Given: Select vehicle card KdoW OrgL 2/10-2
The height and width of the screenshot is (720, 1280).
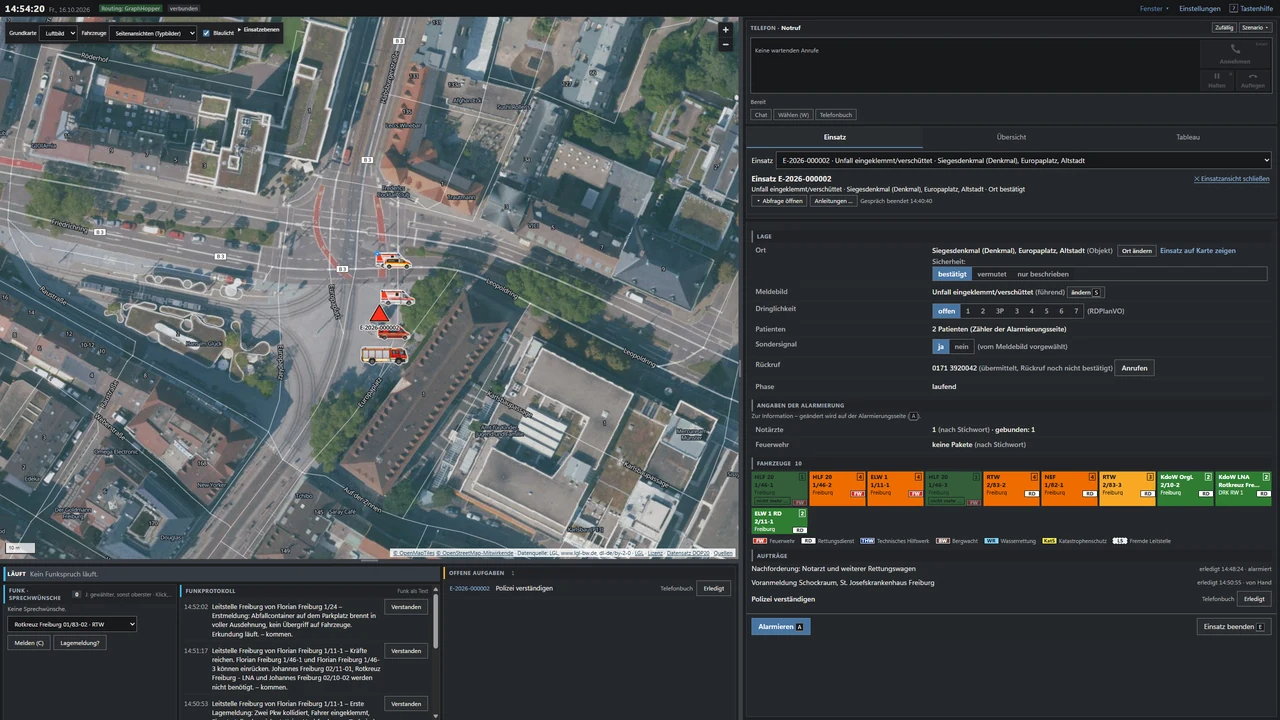Looking at the screenshot, I should click(1186, 489).
